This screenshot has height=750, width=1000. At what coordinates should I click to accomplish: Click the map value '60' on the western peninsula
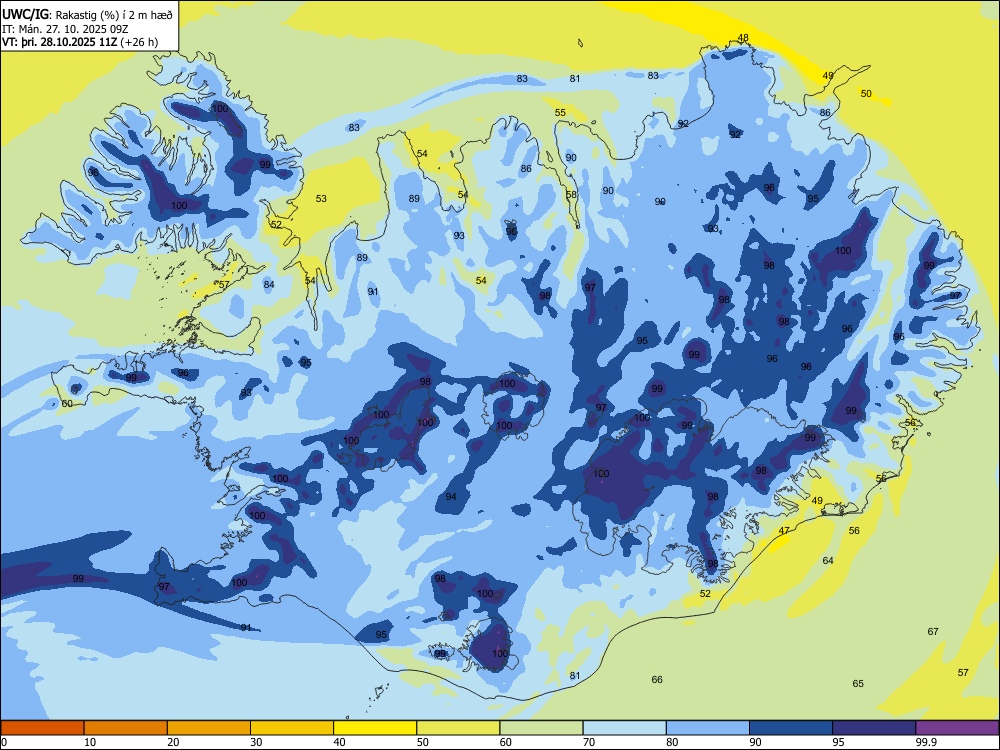click(x=67, y=403)
